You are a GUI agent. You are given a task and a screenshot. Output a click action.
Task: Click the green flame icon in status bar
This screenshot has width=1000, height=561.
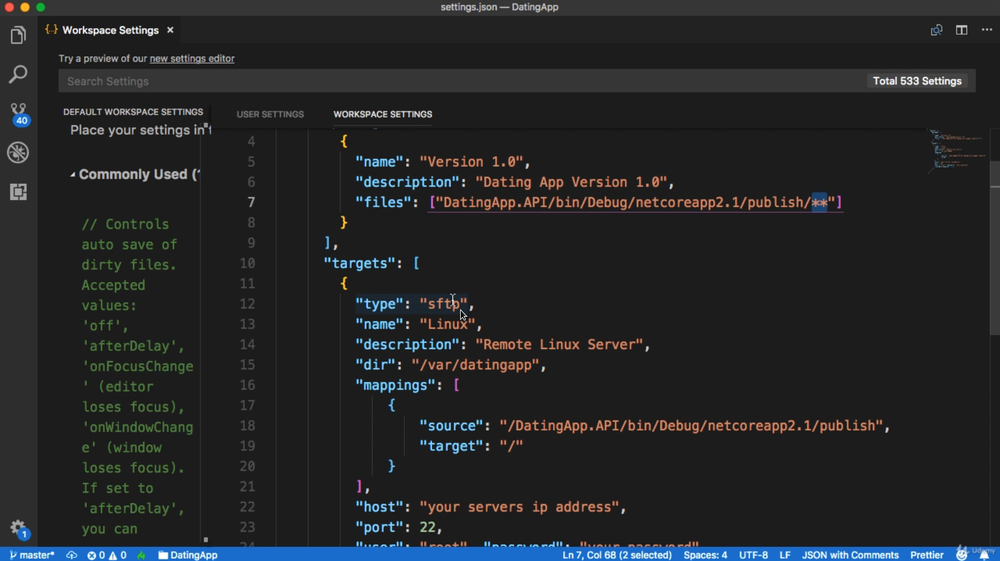point(141,555)
